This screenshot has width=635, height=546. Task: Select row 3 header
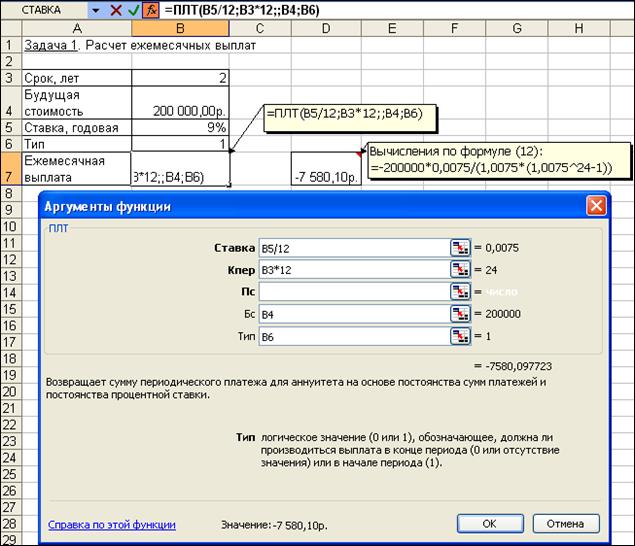pos(8,78)
